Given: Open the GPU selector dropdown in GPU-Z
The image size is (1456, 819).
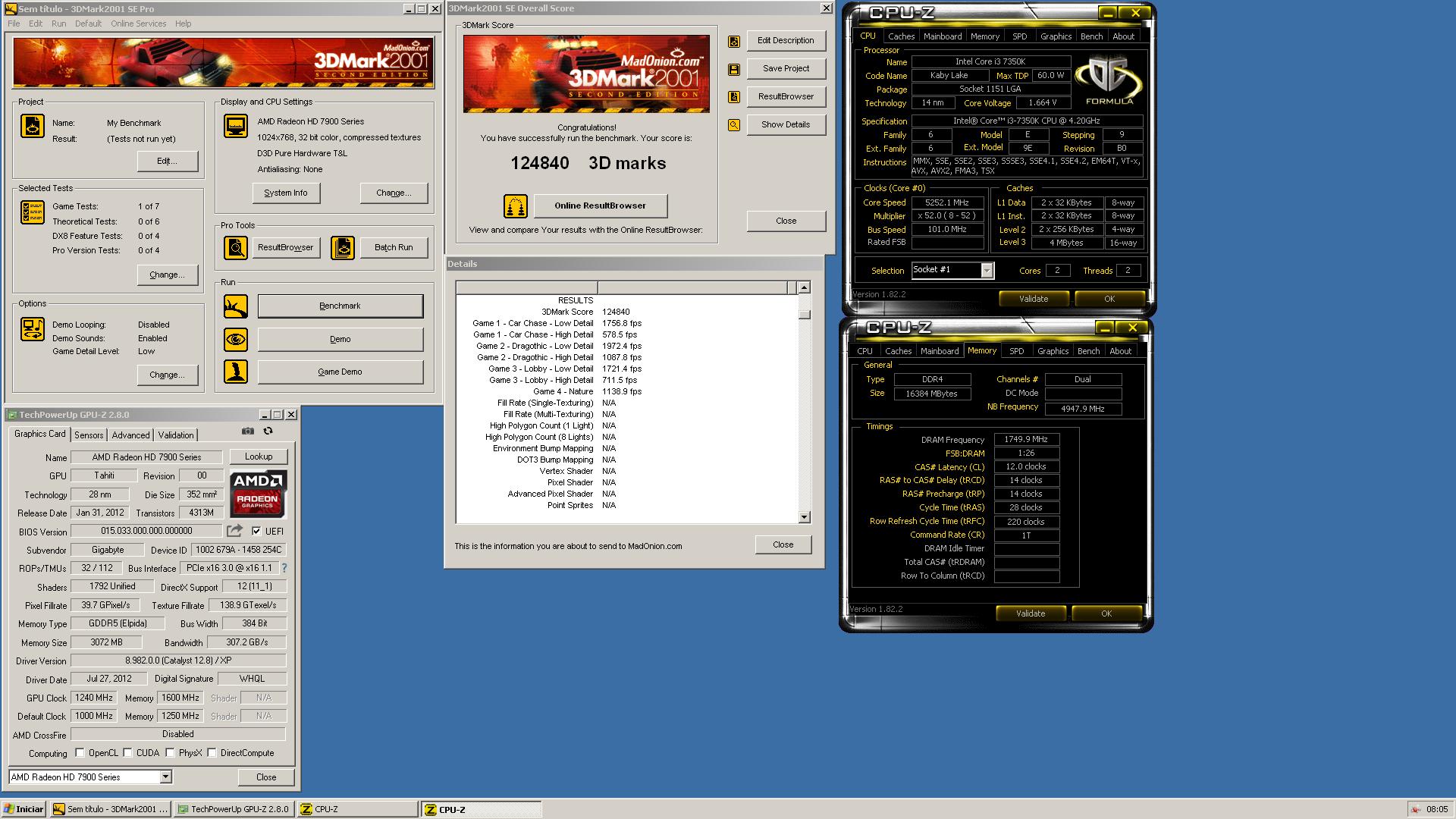Looking at the screenshot, I should (x=165, y=777).
